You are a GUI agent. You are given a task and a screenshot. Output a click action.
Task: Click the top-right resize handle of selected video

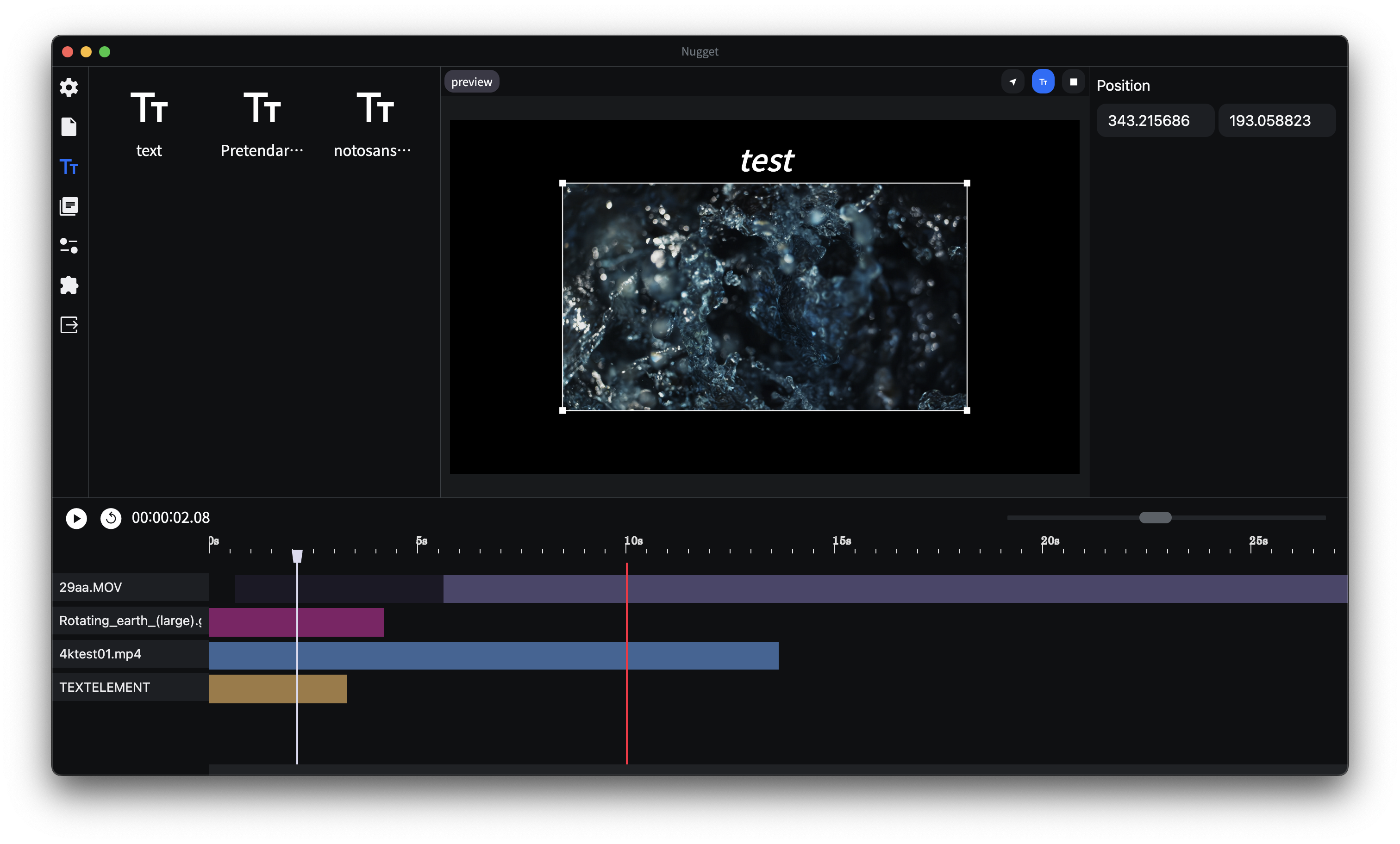[x=967, y=183]
